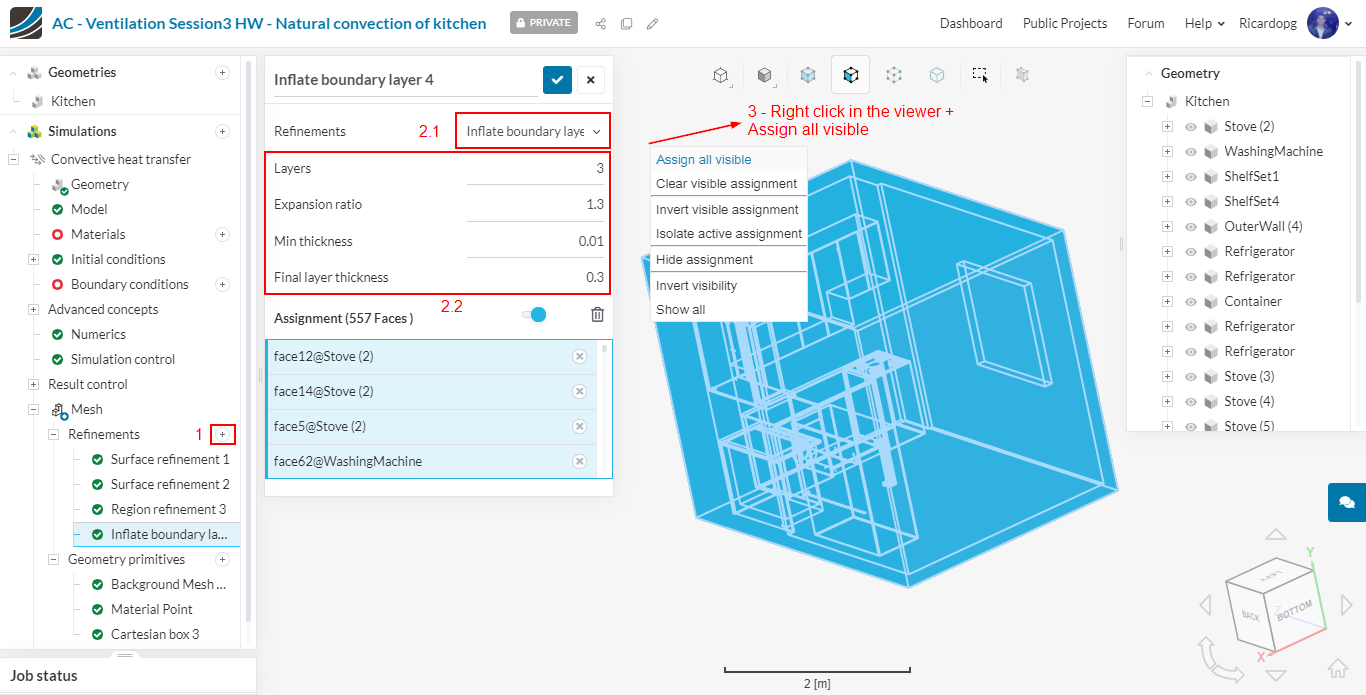
Task: Add a geometry primitive with plus icon
Action: coord(222,560)
